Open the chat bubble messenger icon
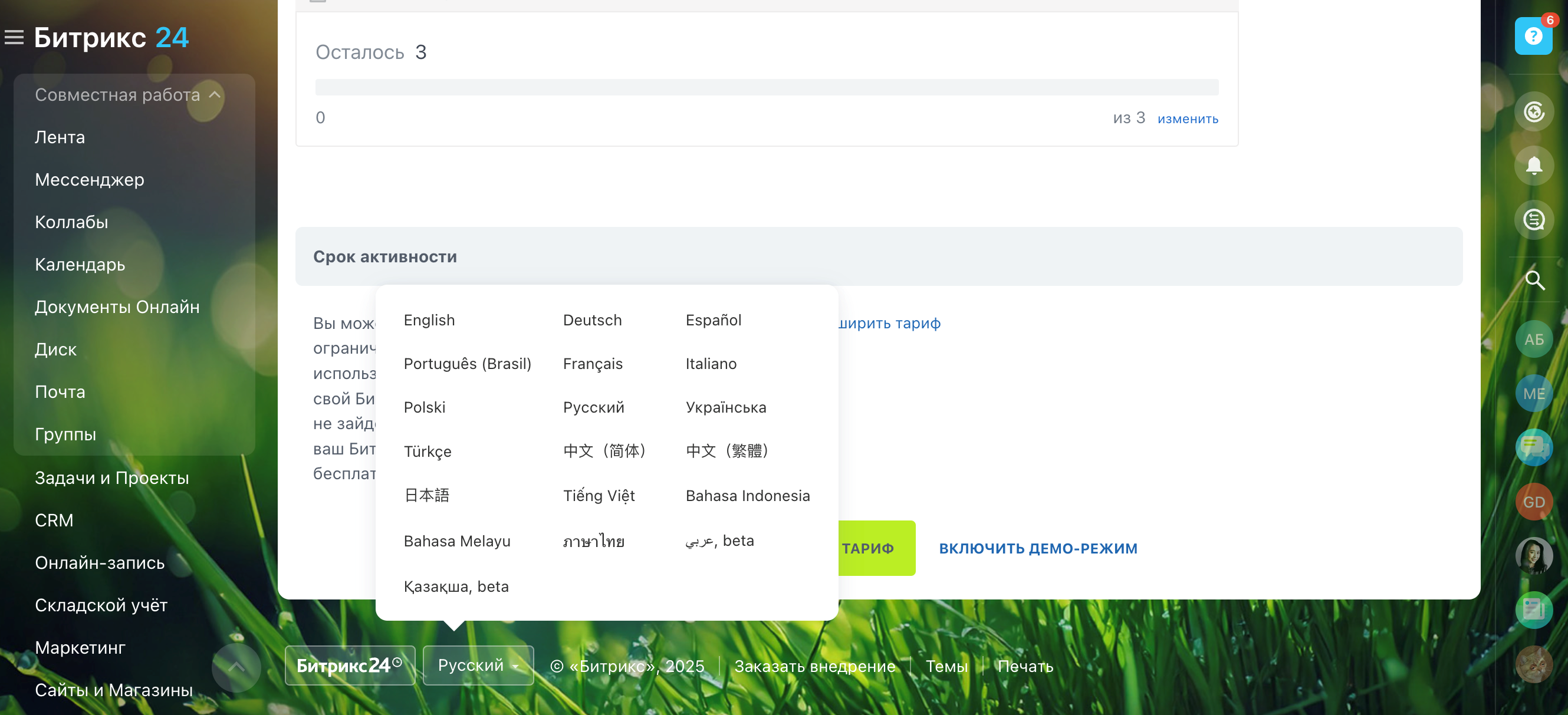The width and height of the screenshot is (1568, 715). coord(1533,220)
